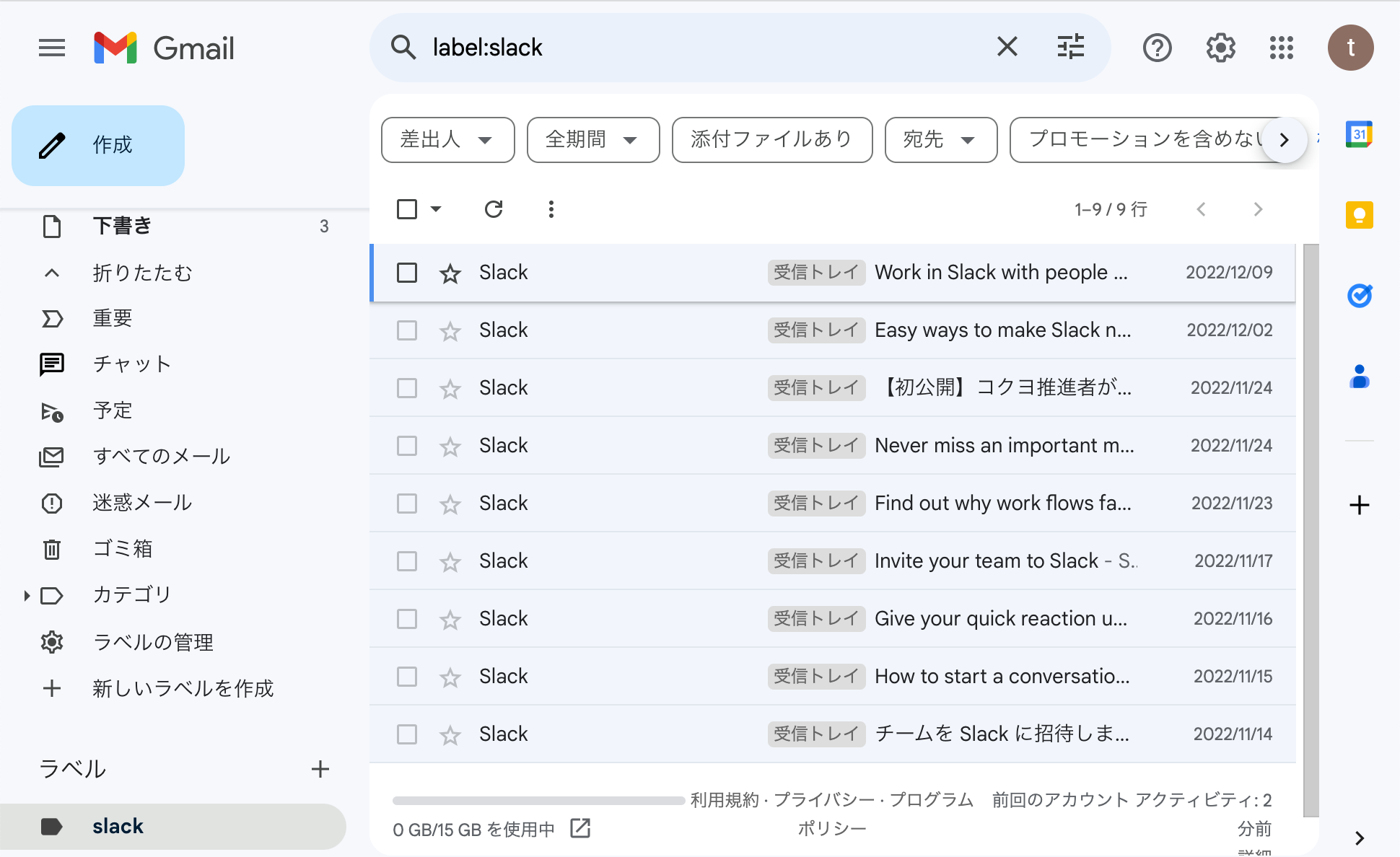
Task: Star the 'How to start a conversation' email
Action: click(450, 677)
